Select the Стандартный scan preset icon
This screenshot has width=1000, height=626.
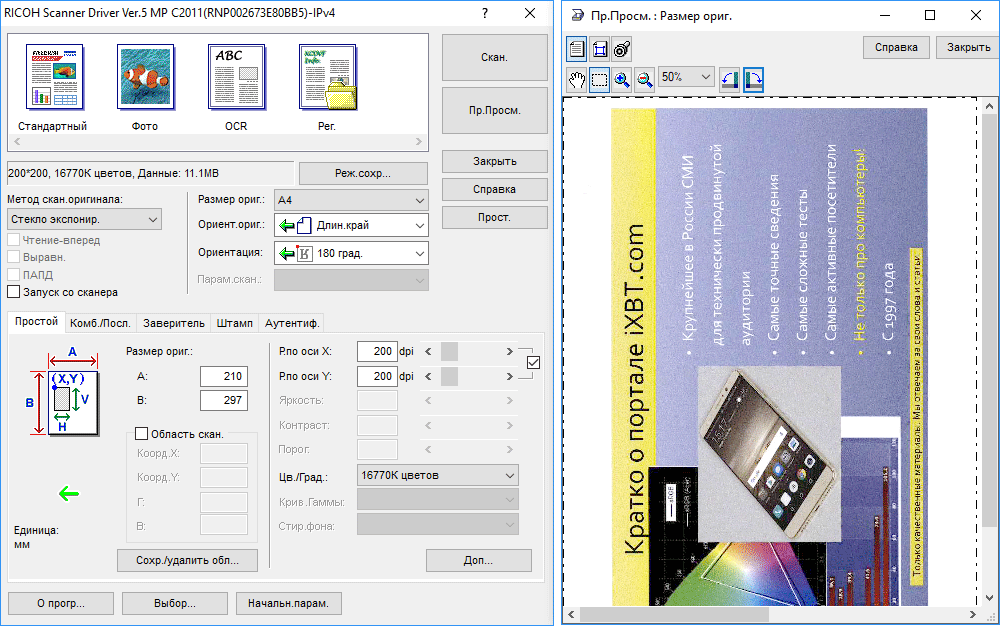[55, 77]
